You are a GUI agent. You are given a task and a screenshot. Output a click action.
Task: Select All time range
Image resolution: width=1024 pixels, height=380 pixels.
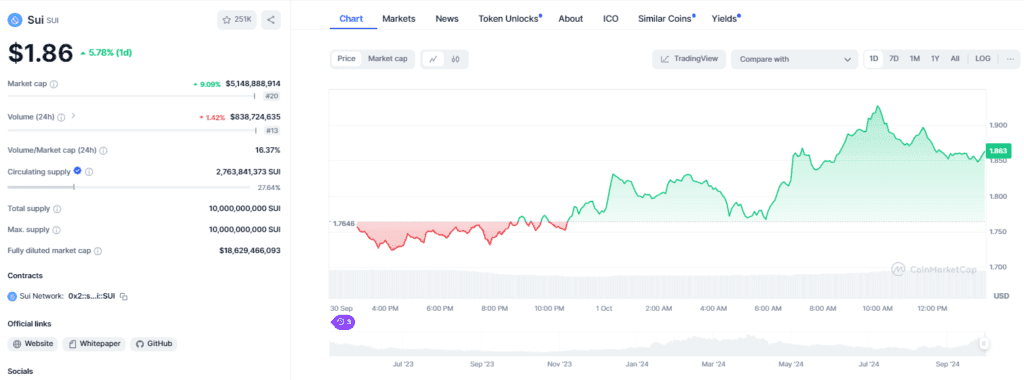(955, 59)
